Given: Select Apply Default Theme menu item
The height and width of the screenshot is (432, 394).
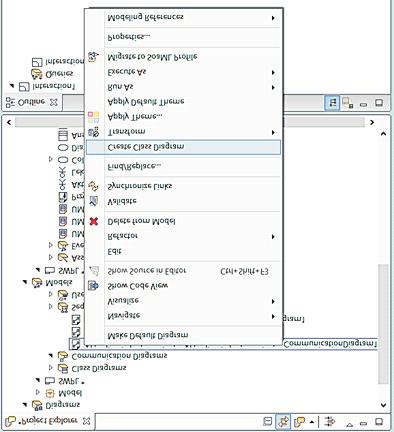Looking at the screenshot, I should click(183, 102).
